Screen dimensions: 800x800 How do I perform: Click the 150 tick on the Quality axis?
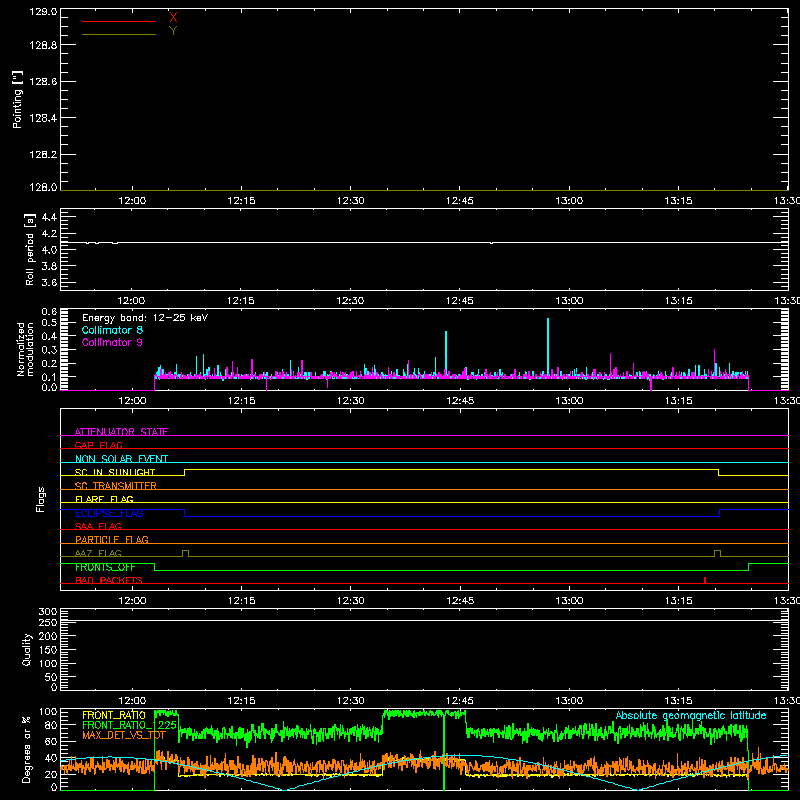(x=48, y=650)
